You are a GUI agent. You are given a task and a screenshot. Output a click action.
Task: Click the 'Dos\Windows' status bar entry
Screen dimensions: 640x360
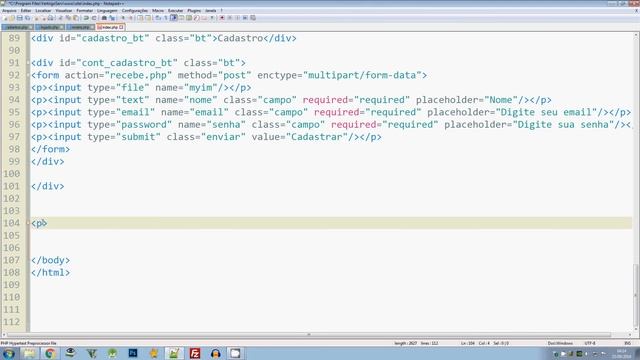[560, 343]
